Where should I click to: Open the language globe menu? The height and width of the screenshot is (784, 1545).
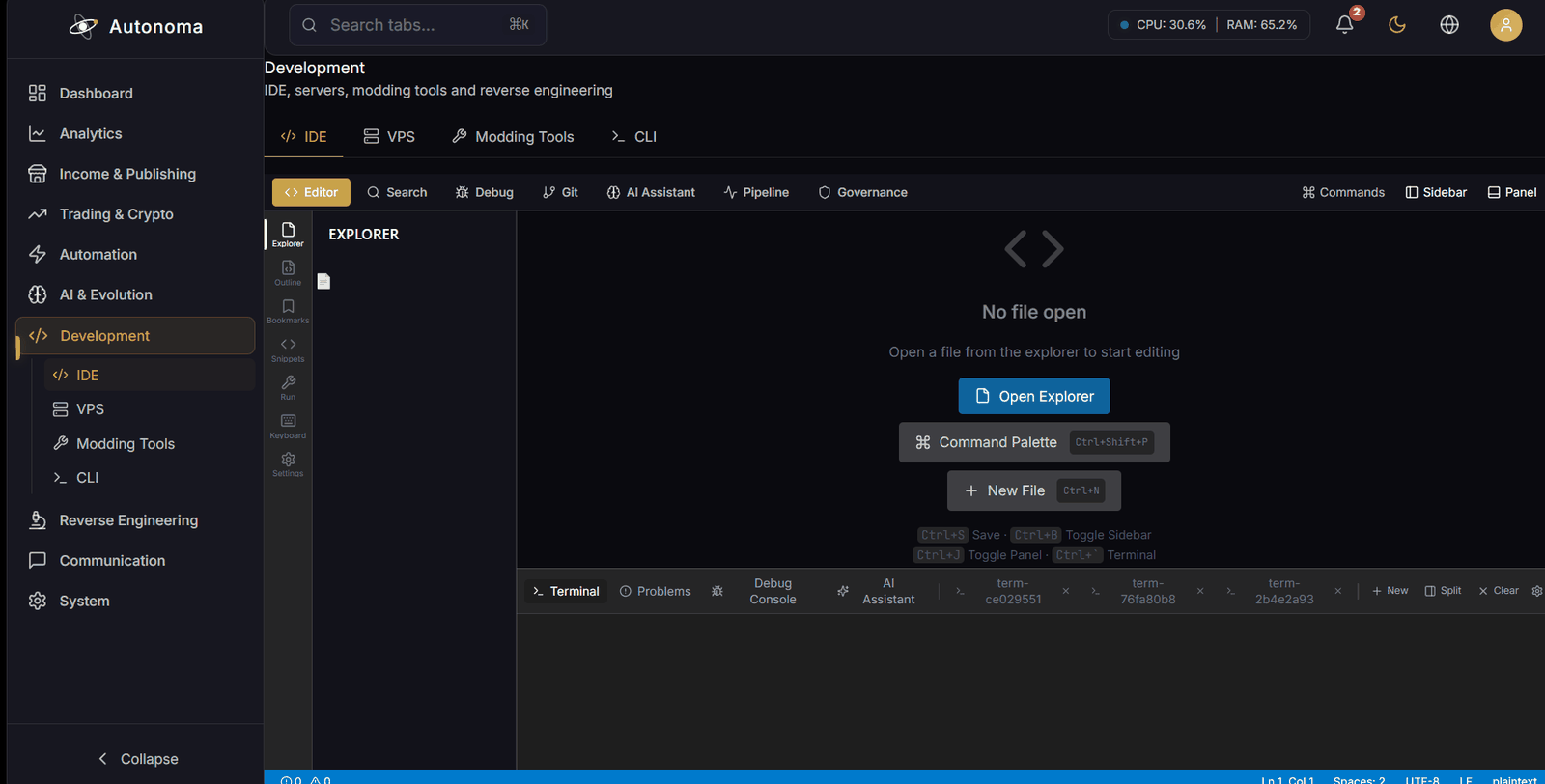1449,24
